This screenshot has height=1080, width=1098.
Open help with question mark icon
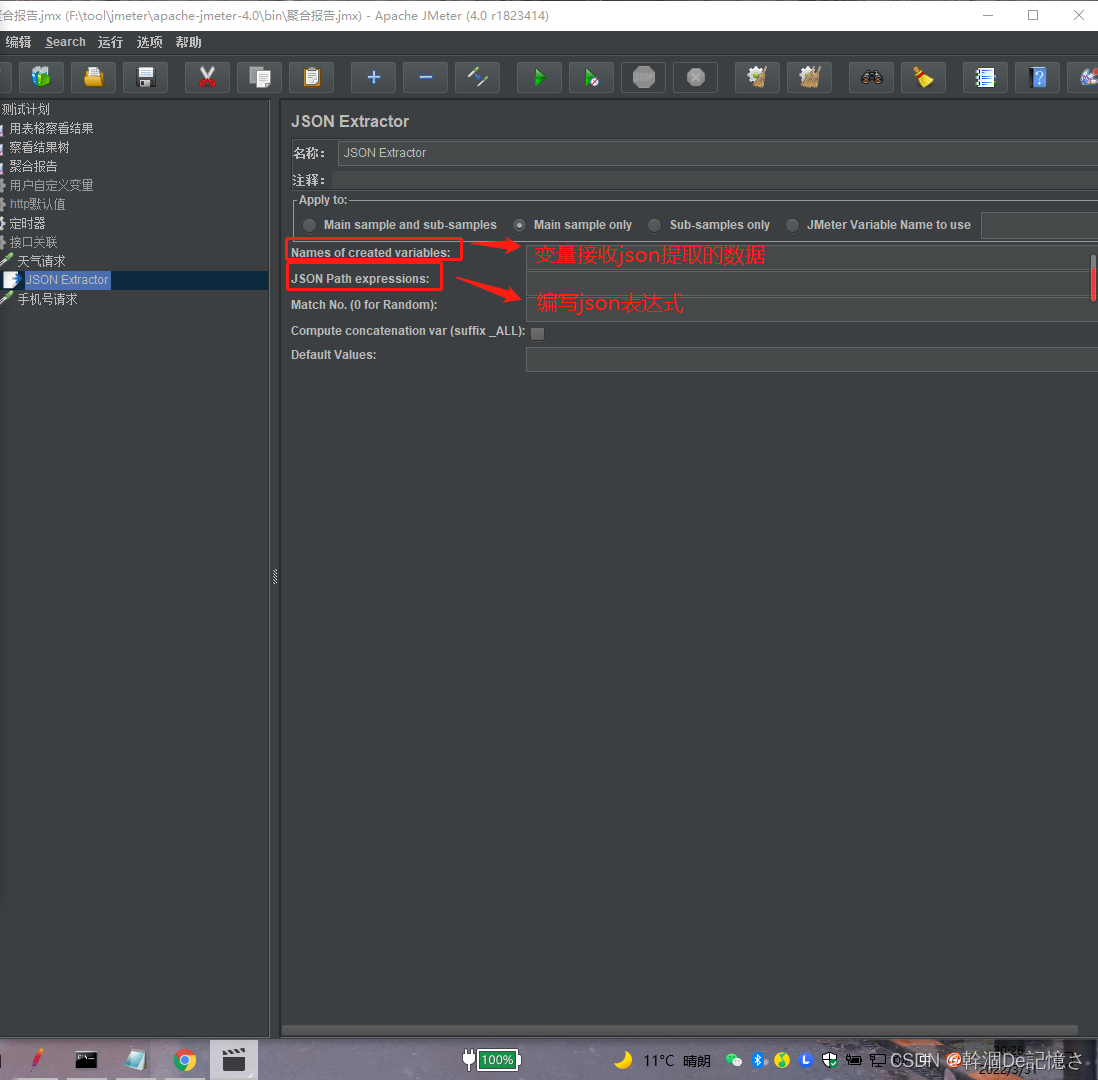(x=1038, y=77)
